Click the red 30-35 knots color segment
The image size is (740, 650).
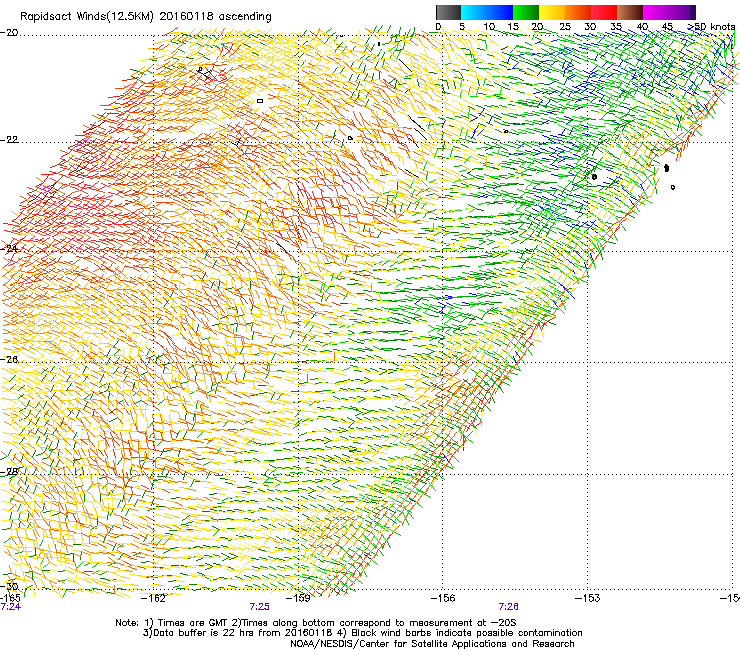point(604,12)
